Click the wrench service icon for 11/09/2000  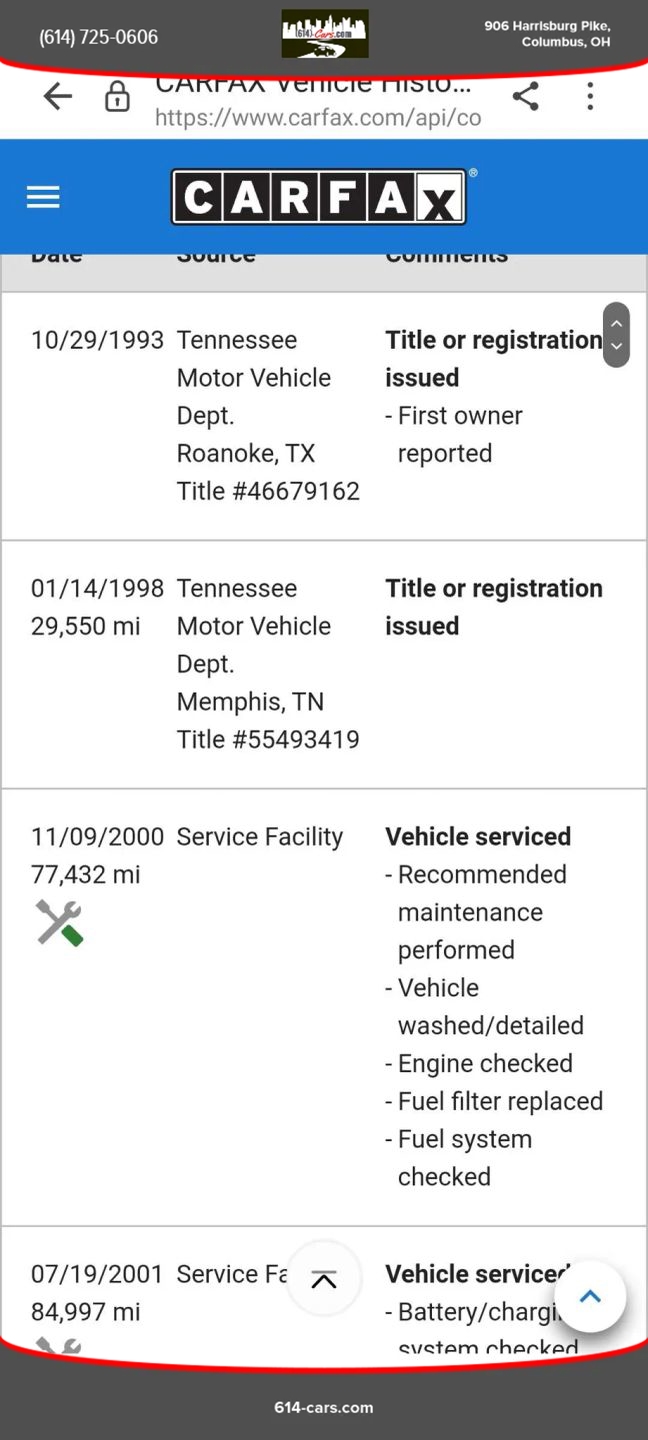point(59,922)
